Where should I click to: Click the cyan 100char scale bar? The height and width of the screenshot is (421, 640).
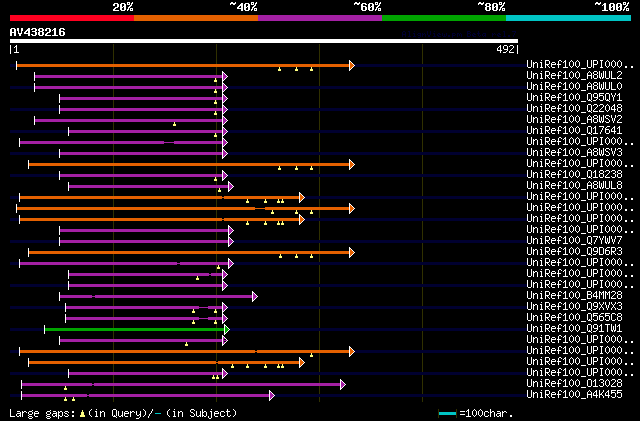[x=447, y=414]
